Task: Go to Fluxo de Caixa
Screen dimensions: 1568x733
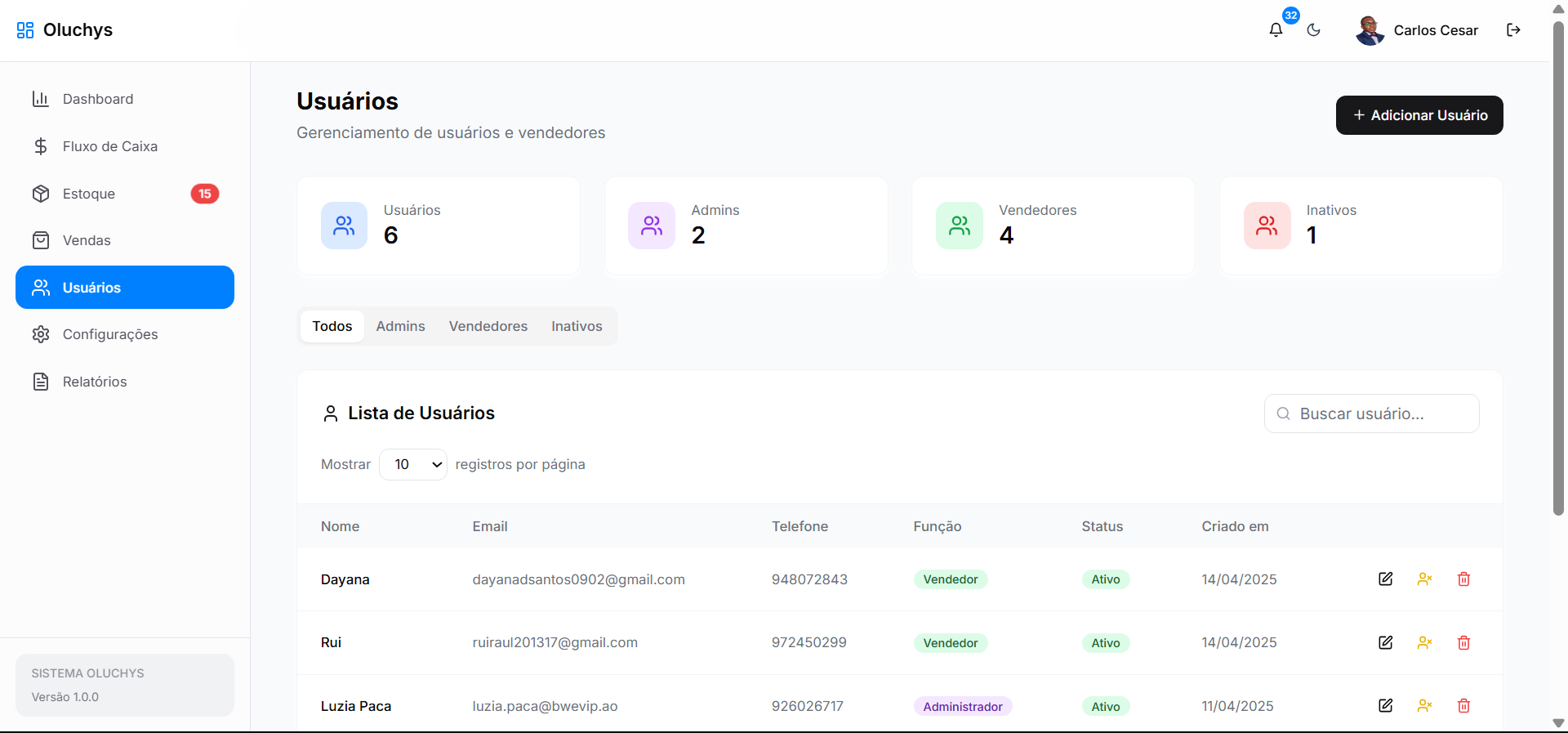Action: click(x=109, y=146)
